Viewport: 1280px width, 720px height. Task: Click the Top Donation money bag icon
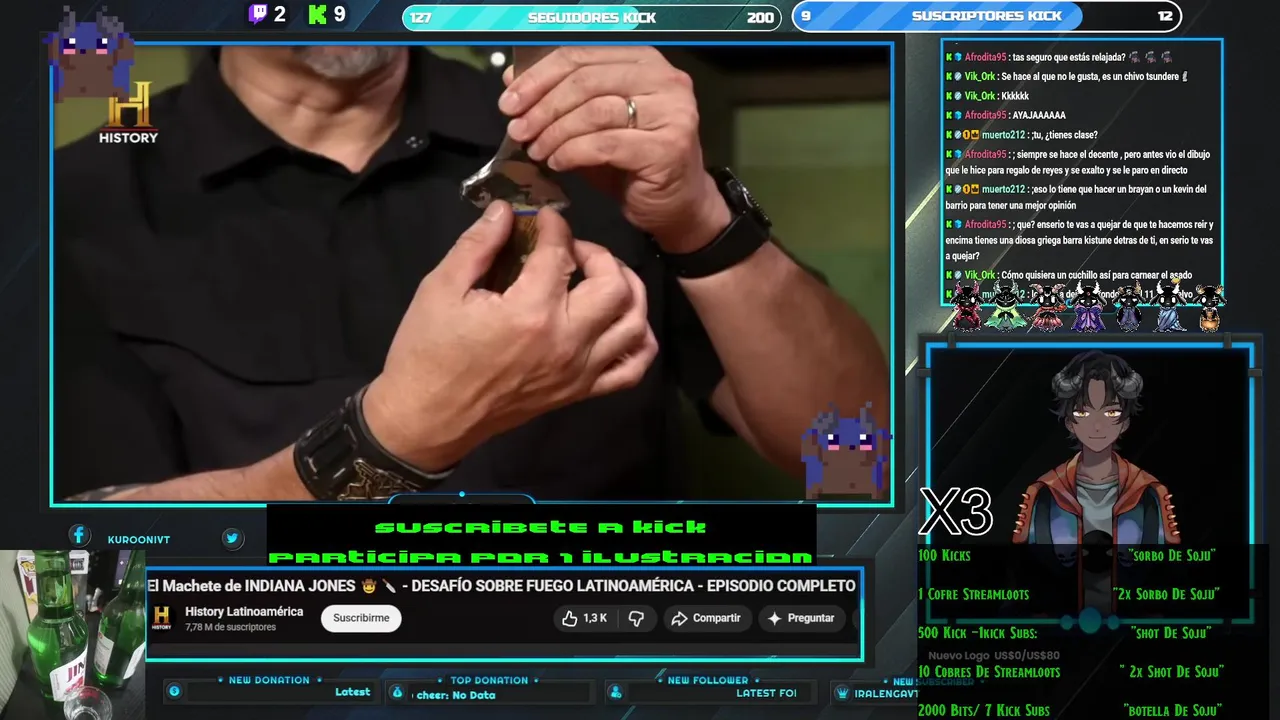pos(397,692)
